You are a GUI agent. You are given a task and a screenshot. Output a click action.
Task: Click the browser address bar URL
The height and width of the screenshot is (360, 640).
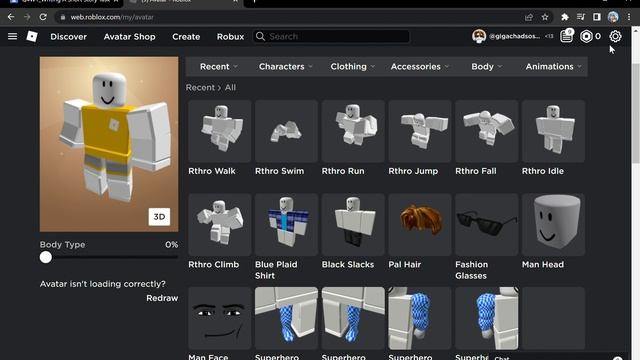[112, 17]
